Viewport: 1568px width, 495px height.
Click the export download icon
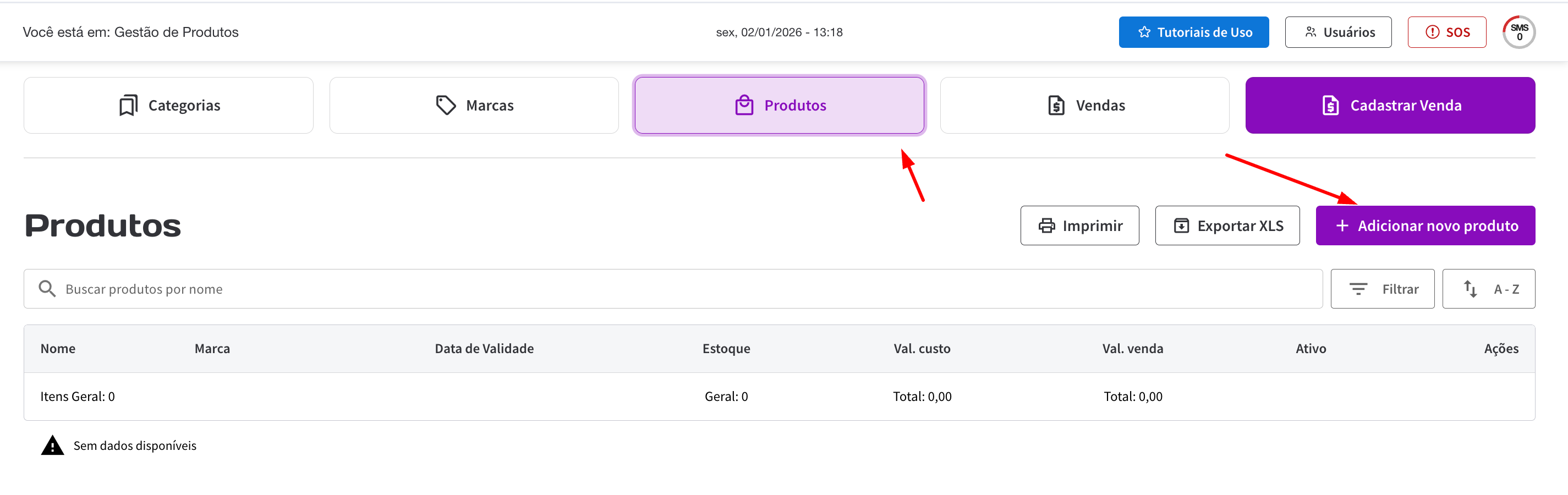1181,226
